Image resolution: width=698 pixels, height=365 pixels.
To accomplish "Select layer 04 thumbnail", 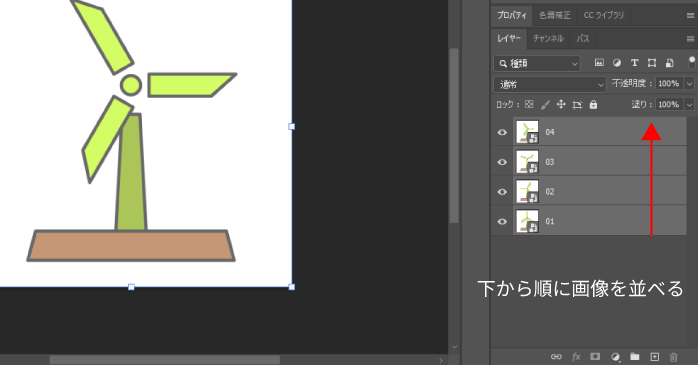I will click(528, 132).
